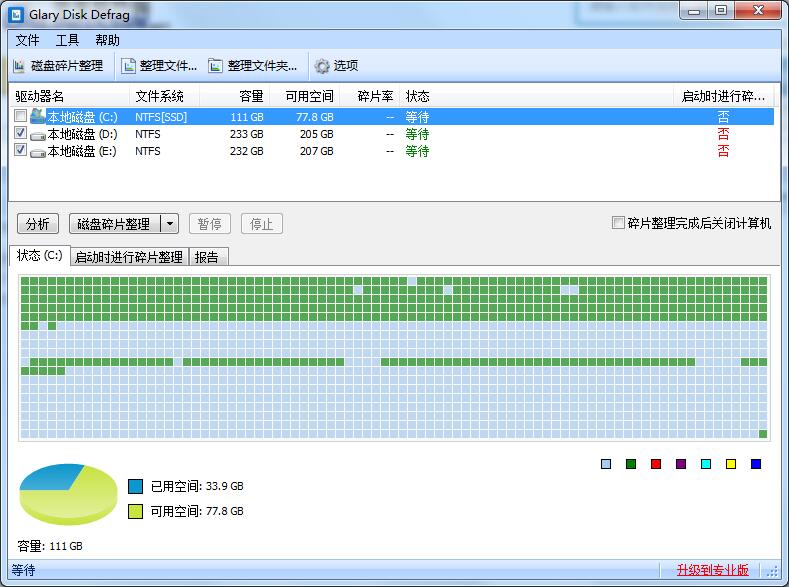Image resolution: width=789 pixels, height=587 pixels.
Task: Click the 本地磁盘 (C:) drive icon
Action: pyautogui.click(x=37, y=117)
